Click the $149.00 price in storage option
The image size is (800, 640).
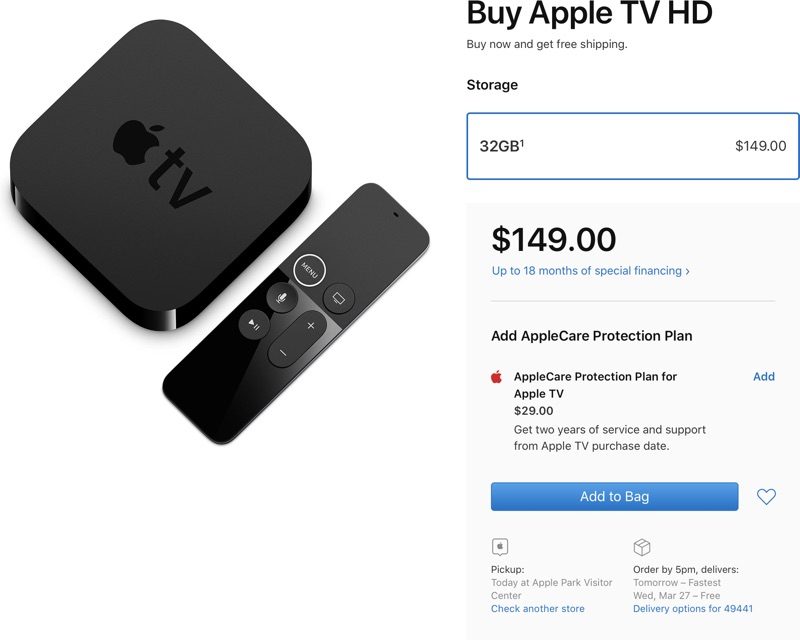click(x=760, y=146)
